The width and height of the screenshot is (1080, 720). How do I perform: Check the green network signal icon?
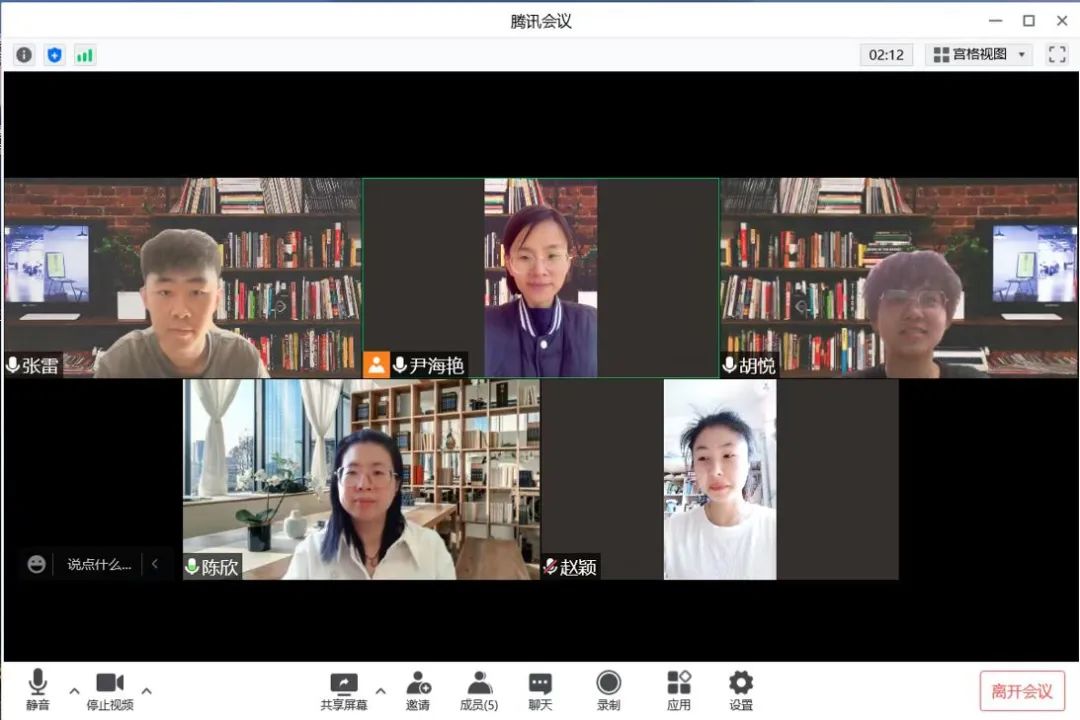85,55
